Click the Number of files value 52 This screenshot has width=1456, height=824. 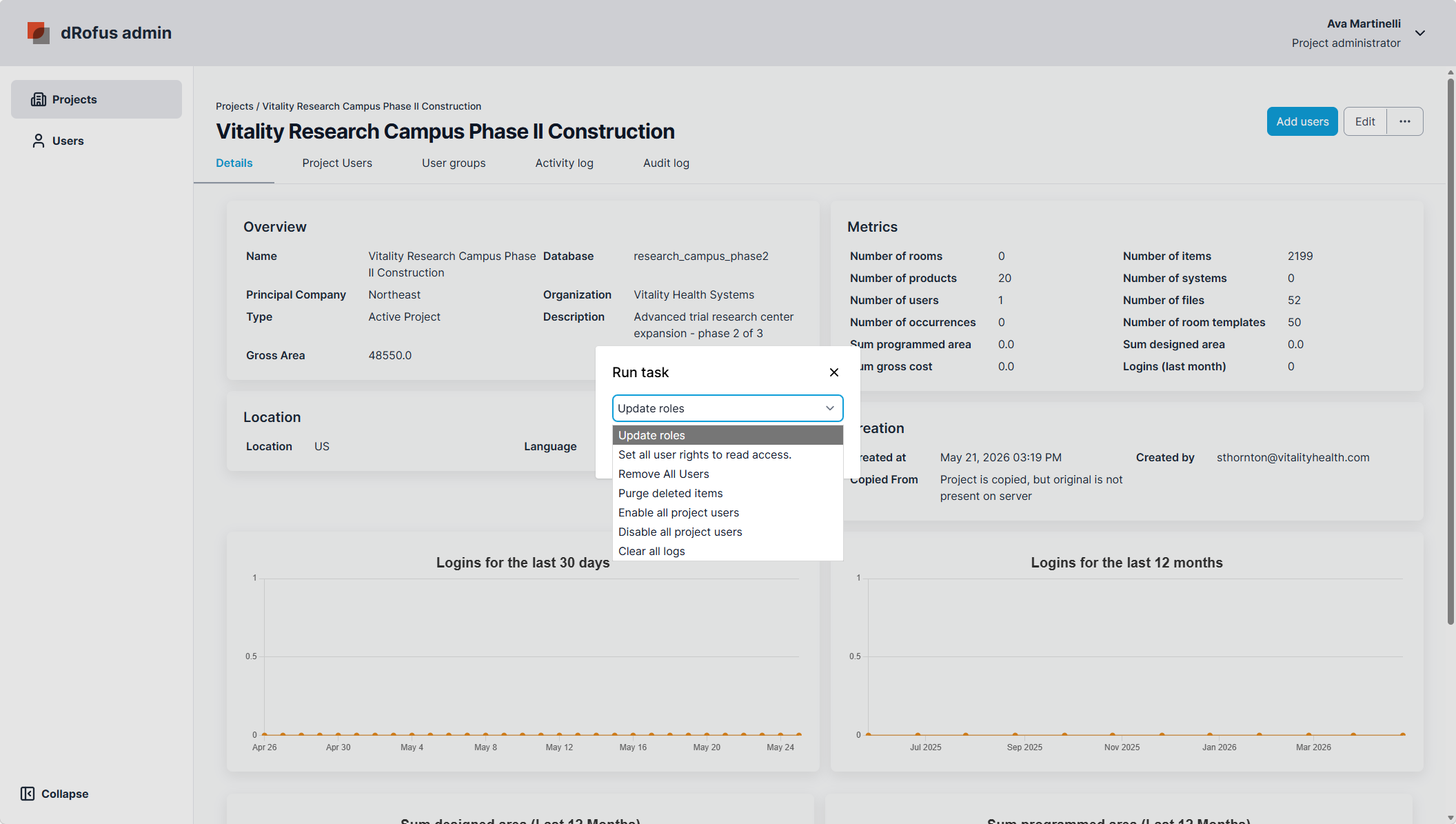1295,300
